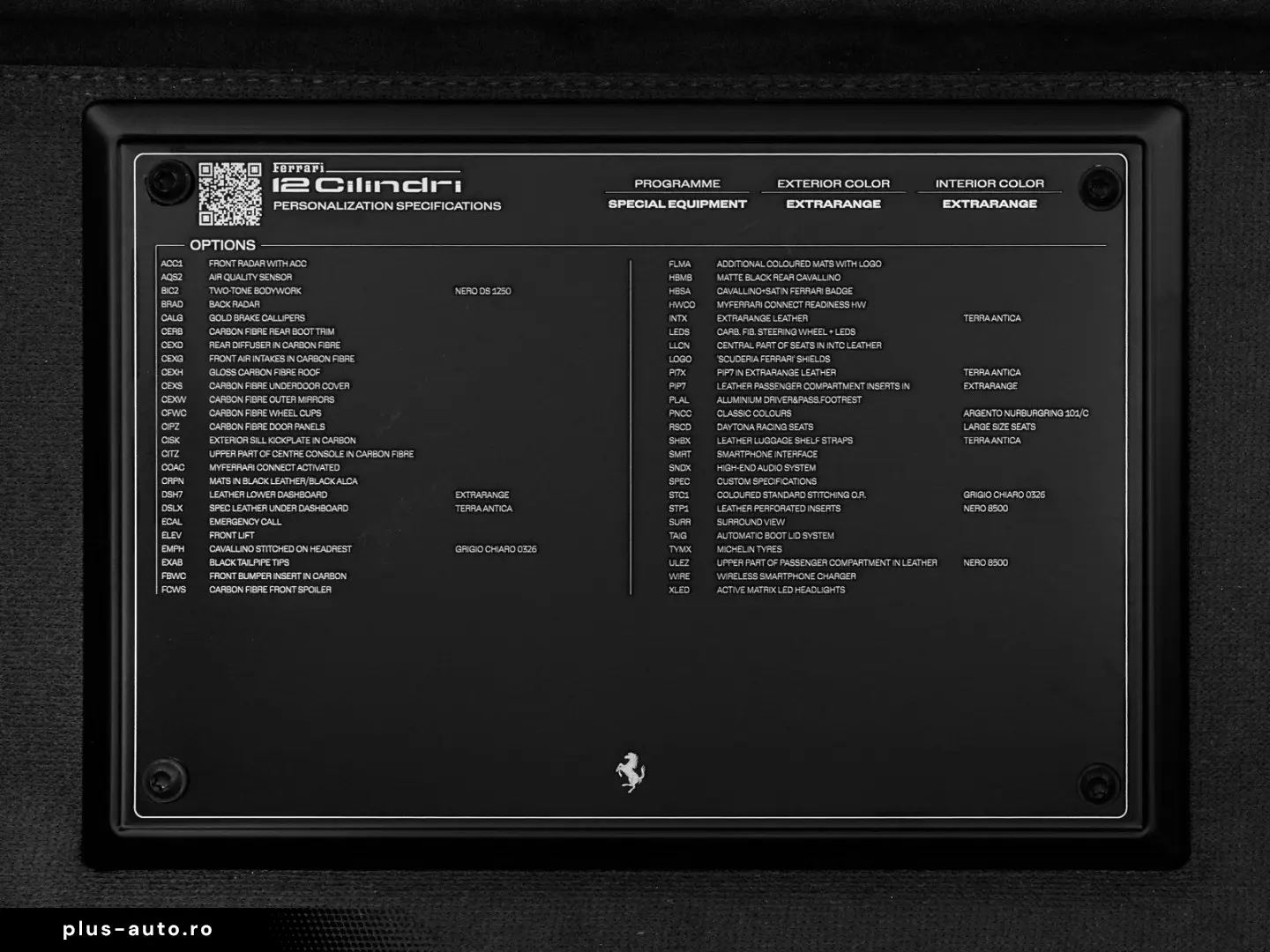Select "LEATHER LOWER DASHBOARD" option
1270x952 pixels.
point(268,495)
